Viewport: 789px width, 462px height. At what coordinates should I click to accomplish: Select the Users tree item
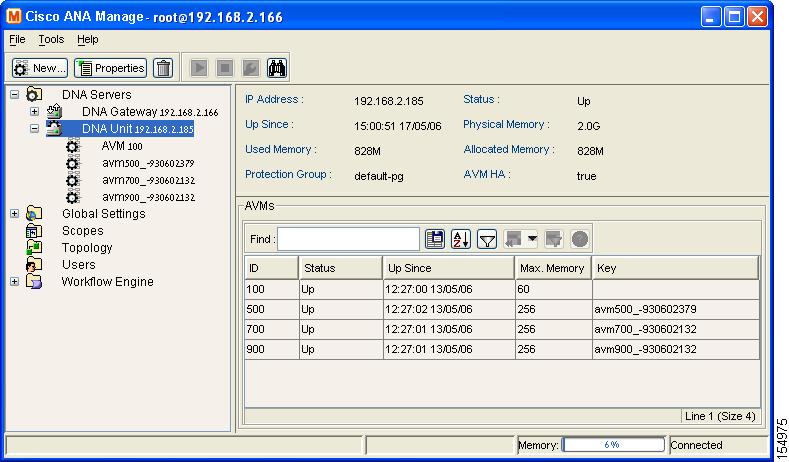coord(78,265)
